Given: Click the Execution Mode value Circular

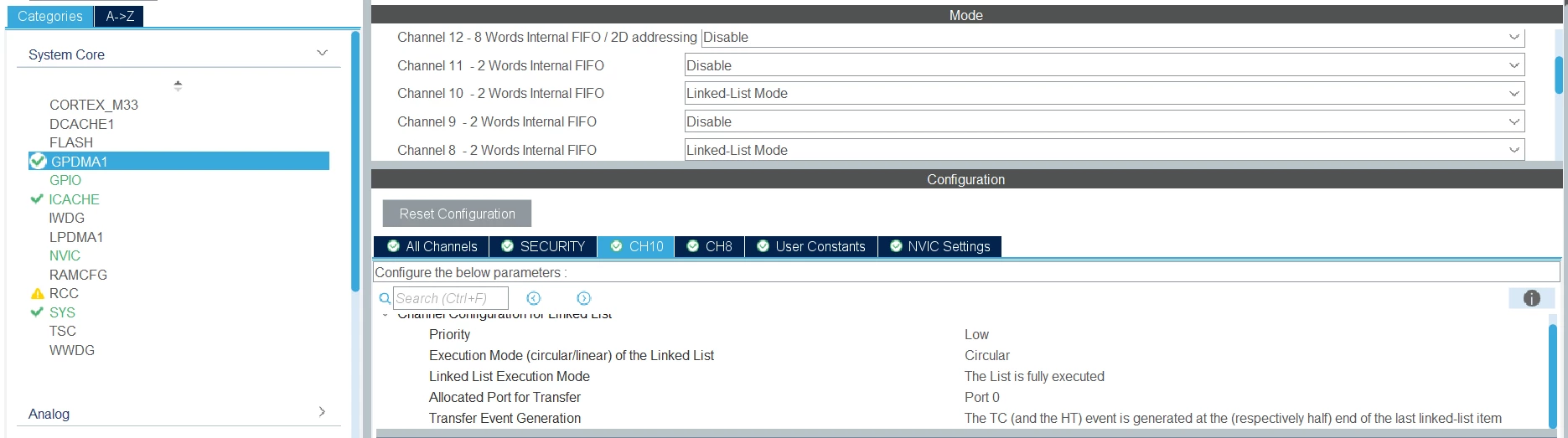Looking at the screenshot, I should (x=987, y=355).
